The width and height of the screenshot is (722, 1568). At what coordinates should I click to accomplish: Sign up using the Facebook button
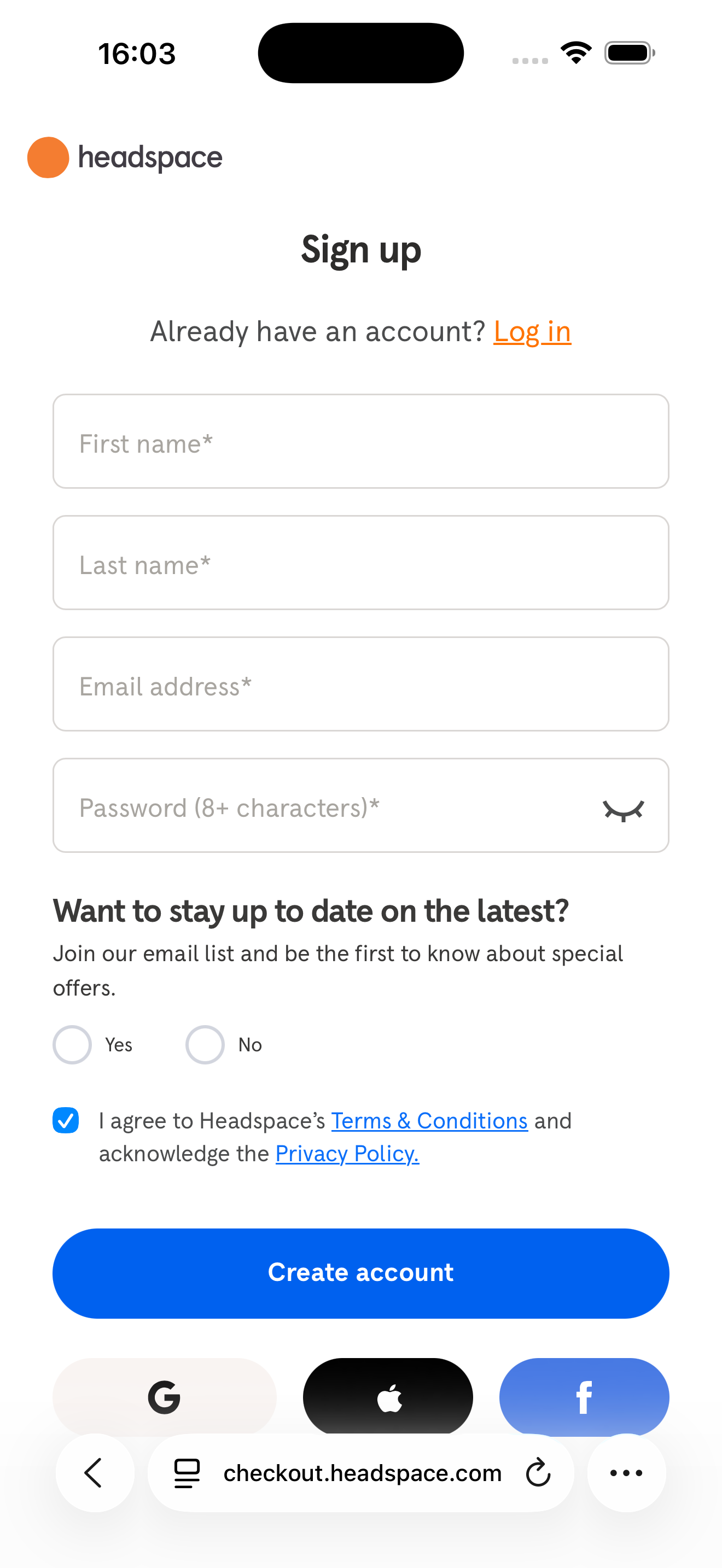(x=584, y=1397)
